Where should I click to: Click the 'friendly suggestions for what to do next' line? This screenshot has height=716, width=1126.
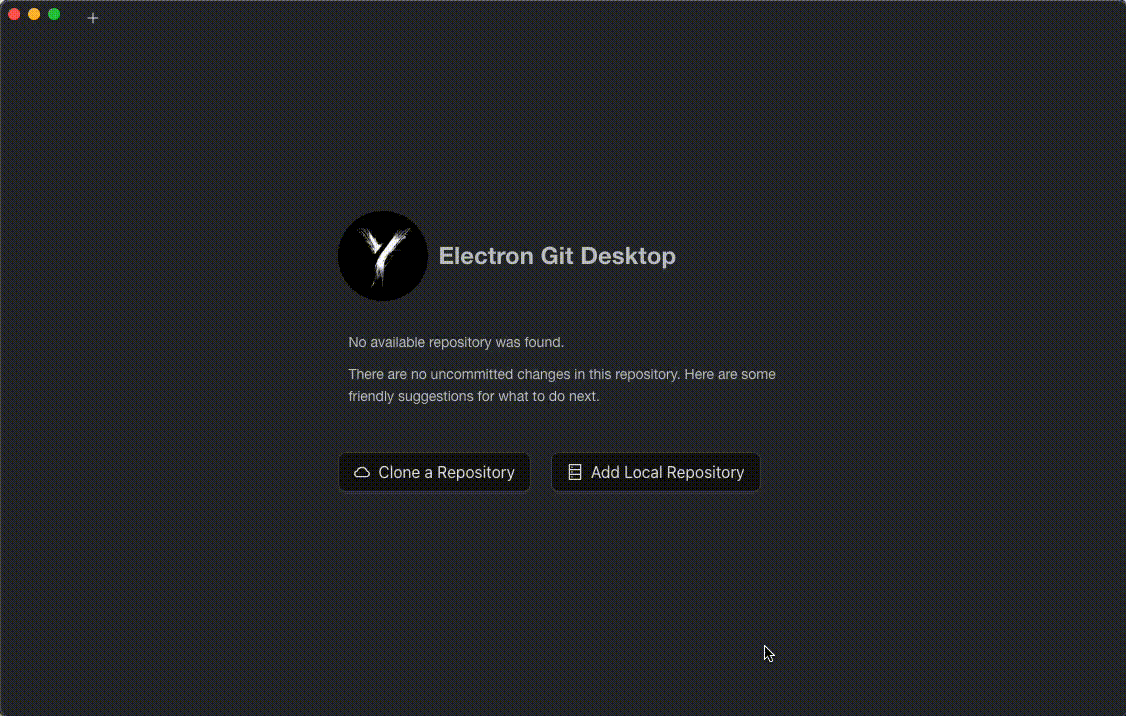click(473, 396)
